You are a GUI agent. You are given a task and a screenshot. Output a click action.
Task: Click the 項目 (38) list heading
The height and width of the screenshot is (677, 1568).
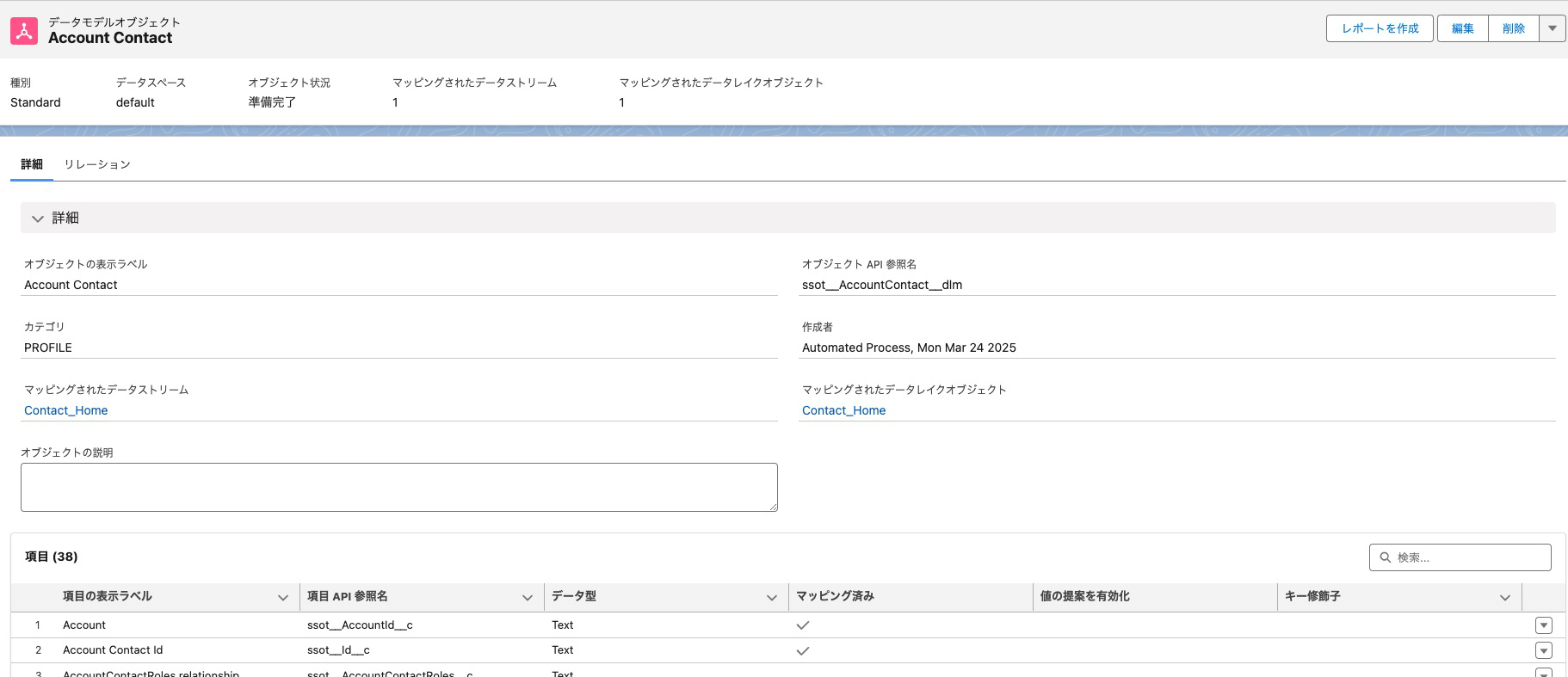52,557
